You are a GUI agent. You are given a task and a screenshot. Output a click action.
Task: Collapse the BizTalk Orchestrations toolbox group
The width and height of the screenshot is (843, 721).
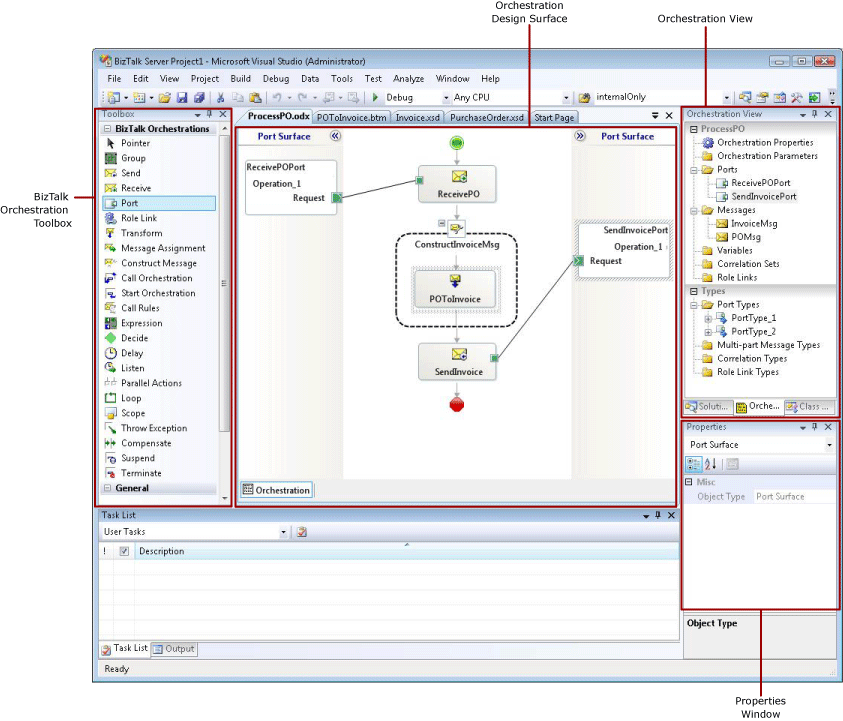[107, 129]
